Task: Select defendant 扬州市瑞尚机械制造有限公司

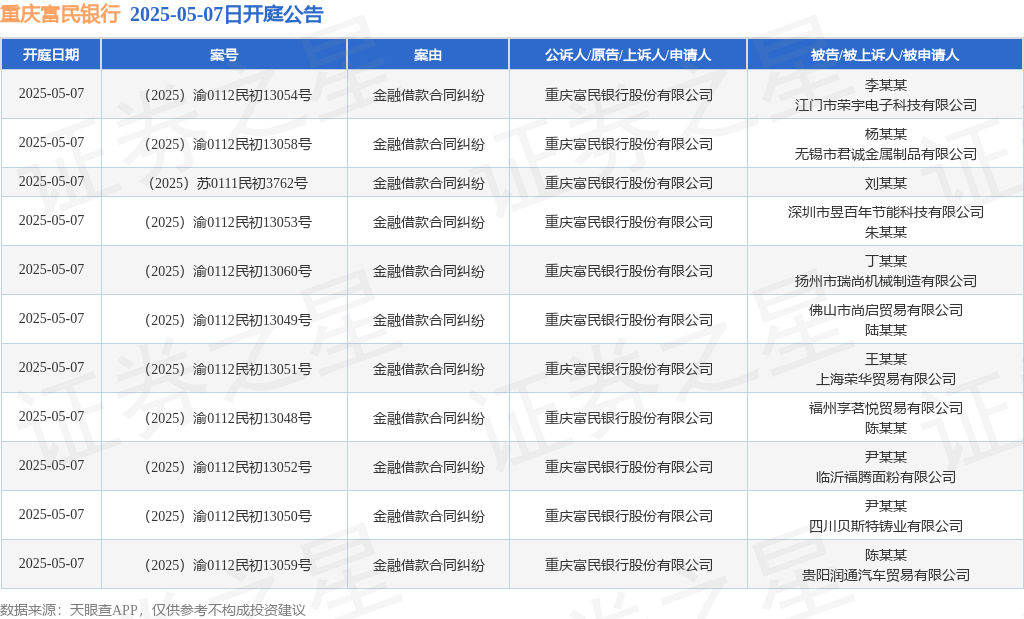Action: point(886,281)
